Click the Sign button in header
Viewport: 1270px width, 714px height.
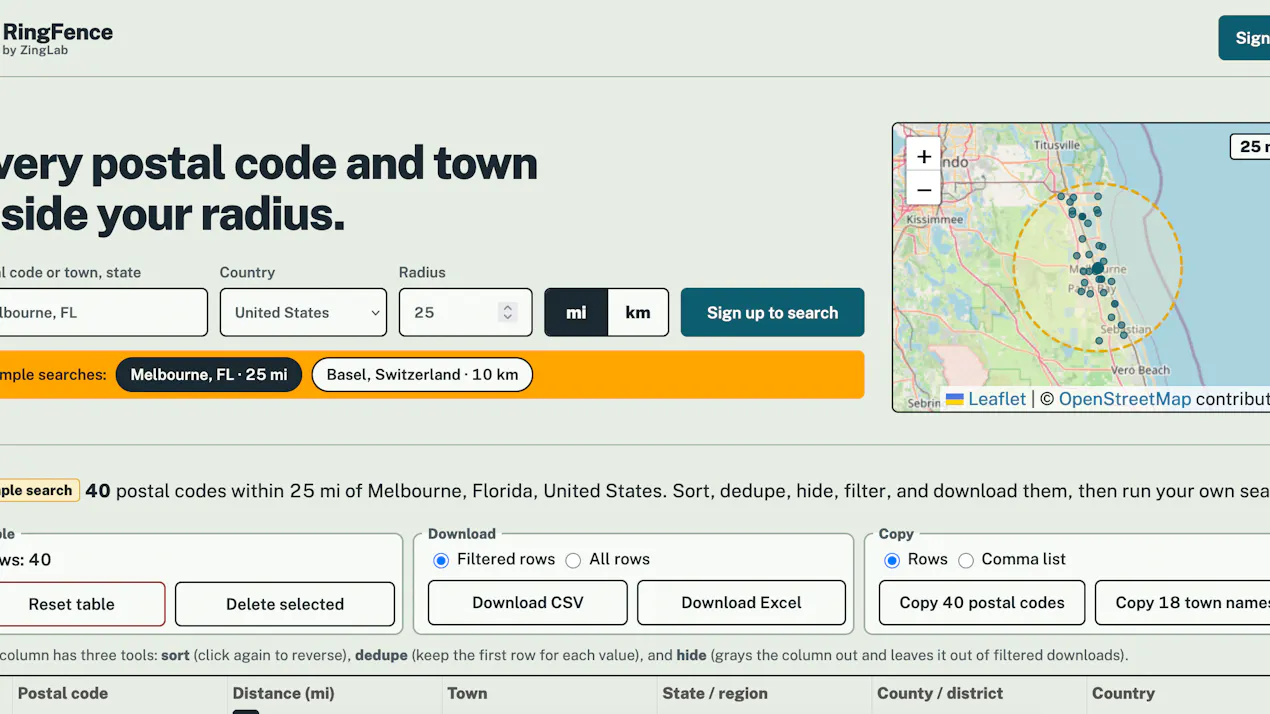[x=1245, y=38]
